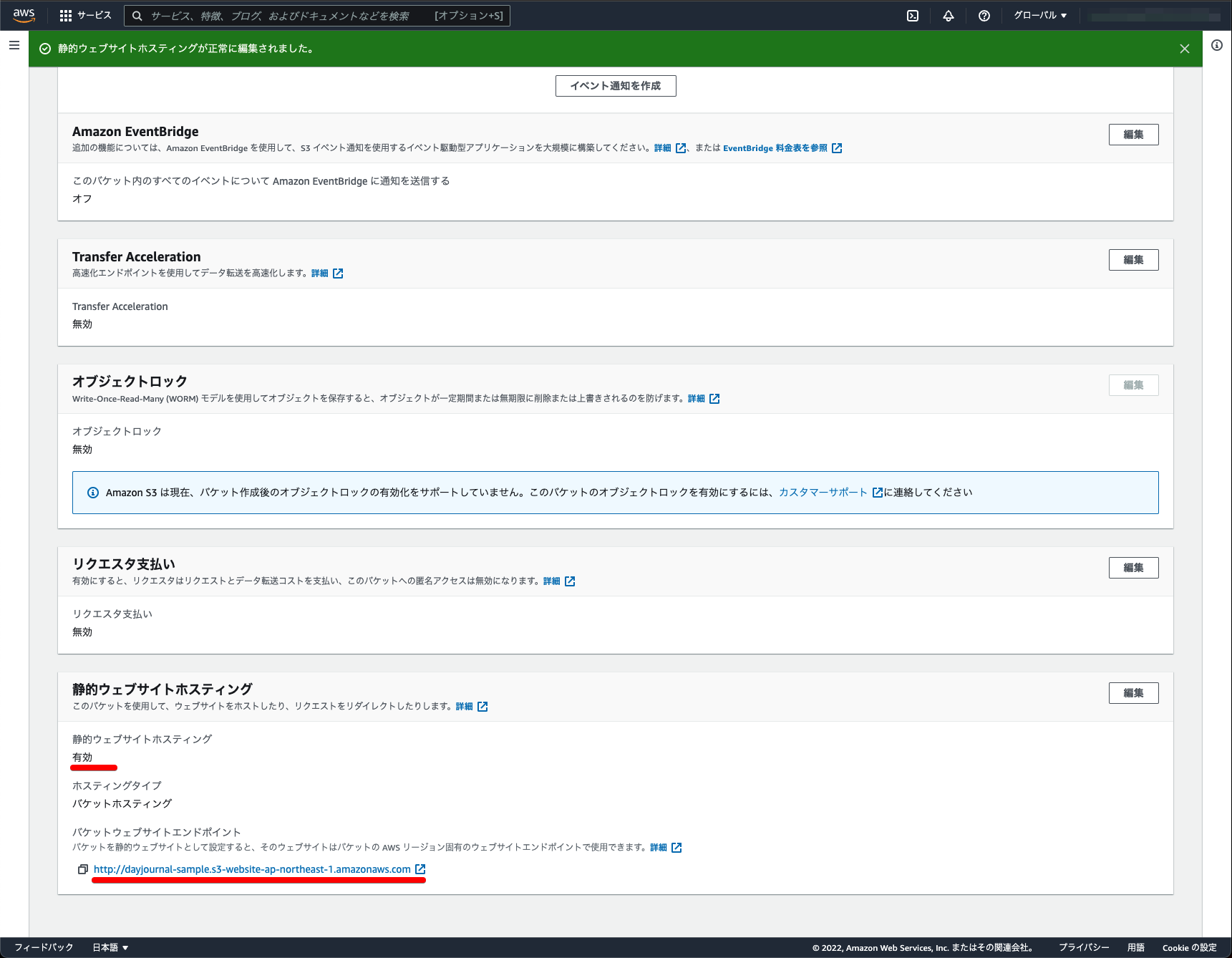Viewport: 1232px width, 958px height.
Task: Open the プライバシー footer link
Action: click(1084, 947)
